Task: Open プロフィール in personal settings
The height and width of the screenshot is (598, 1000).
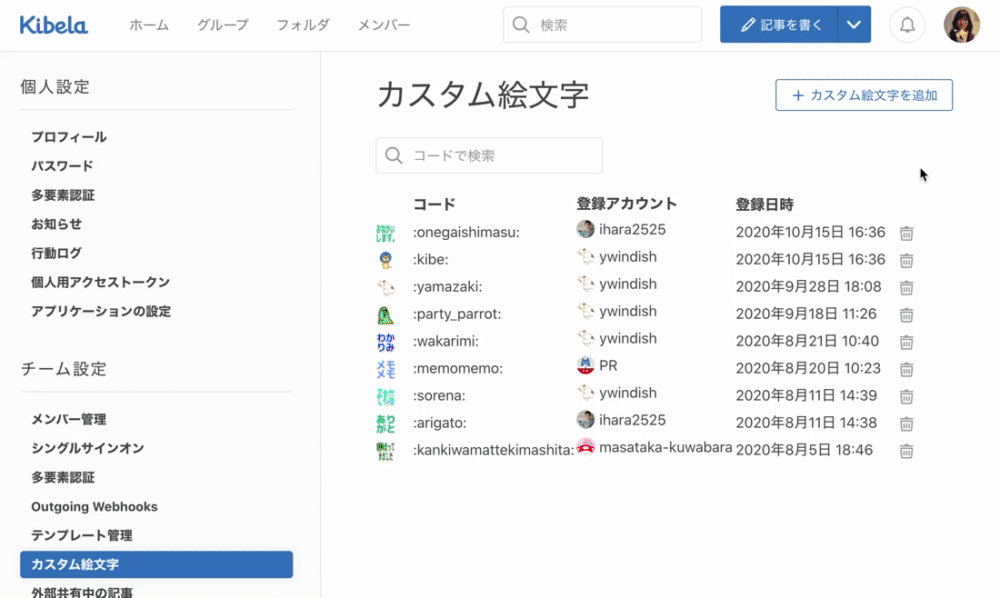Action: [x=69, y=137]
